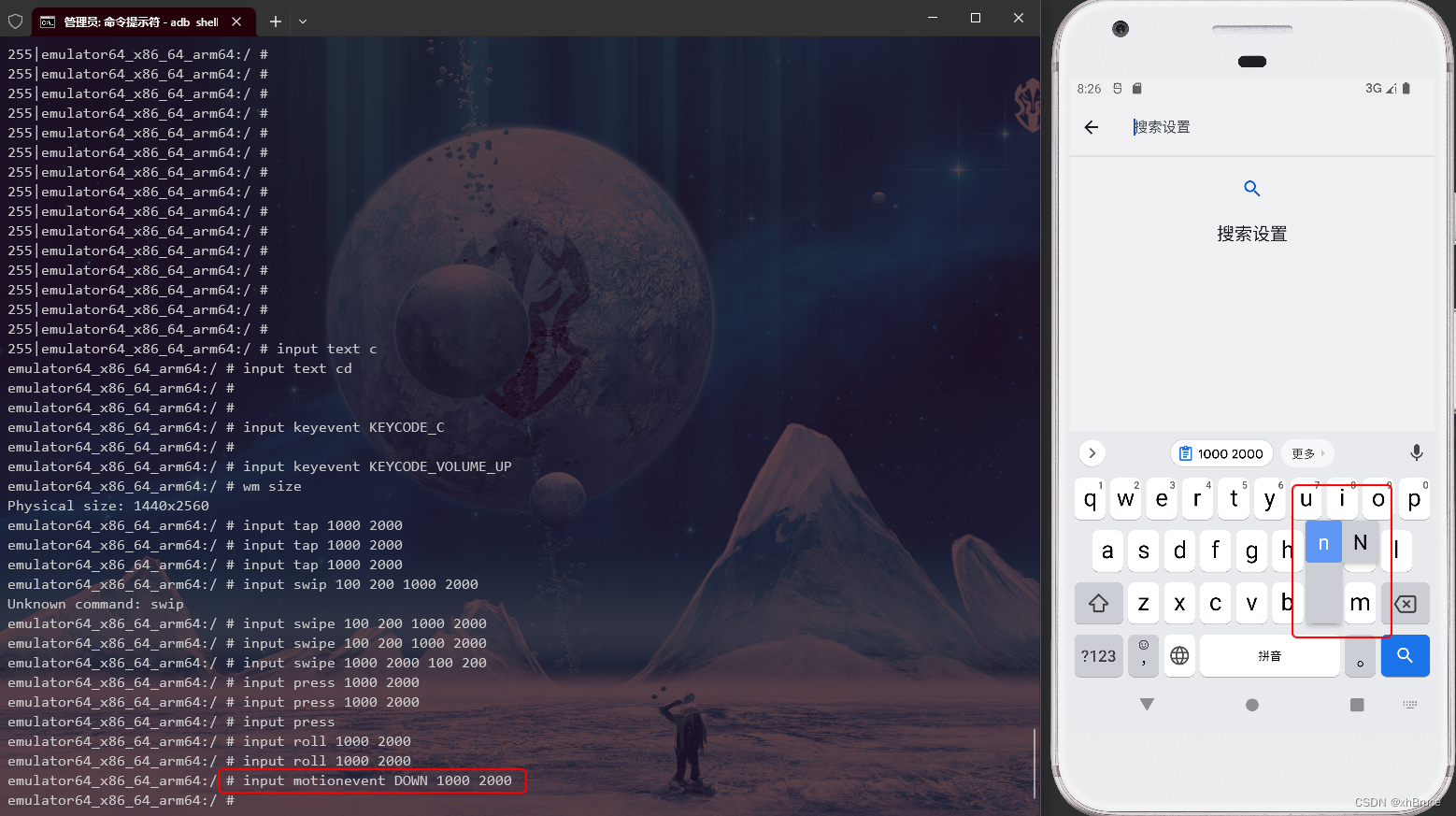
Task: Tap the q key
Action: [x=1090, y=499]
